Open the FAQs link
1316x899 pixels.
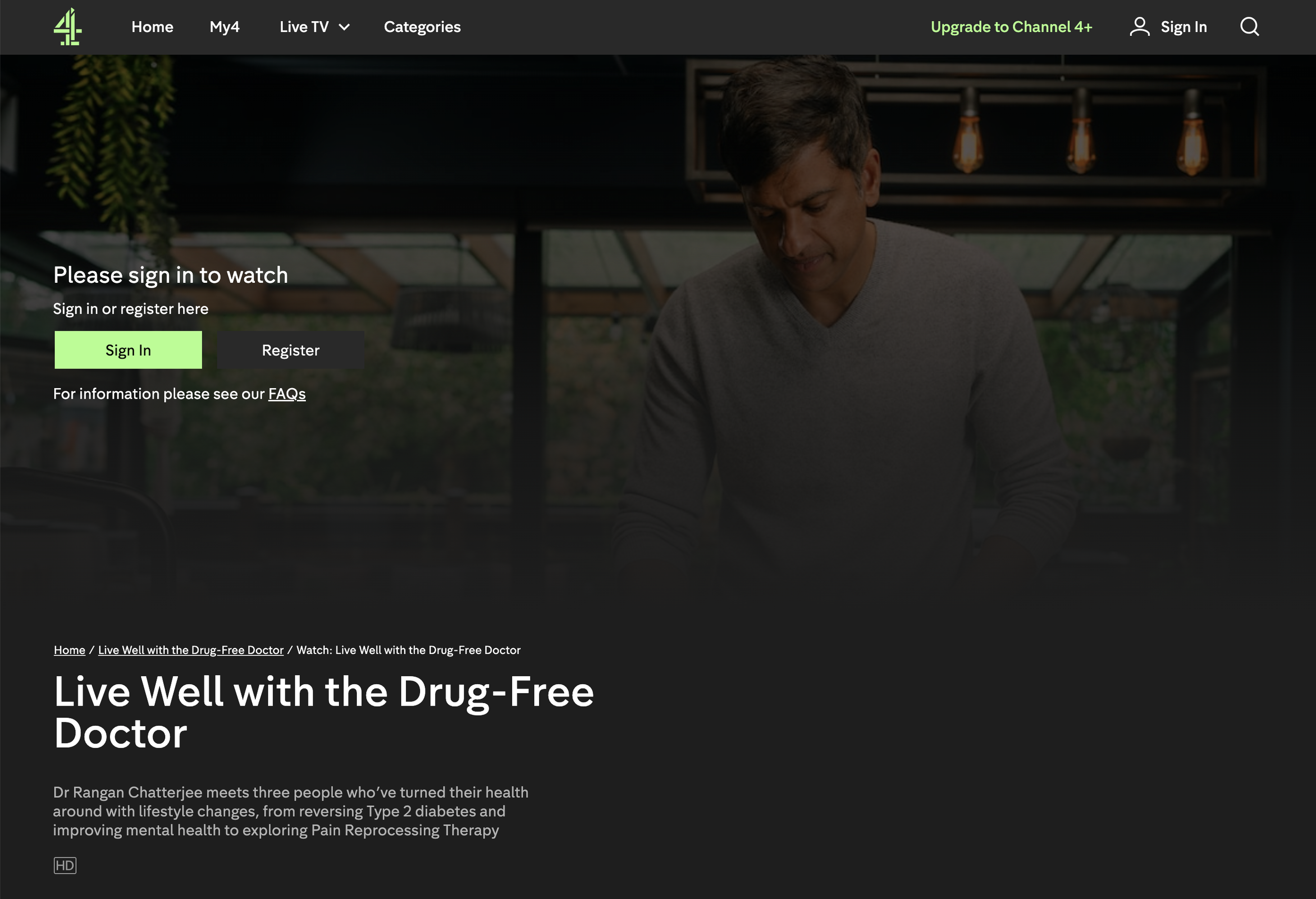[286, 394]
